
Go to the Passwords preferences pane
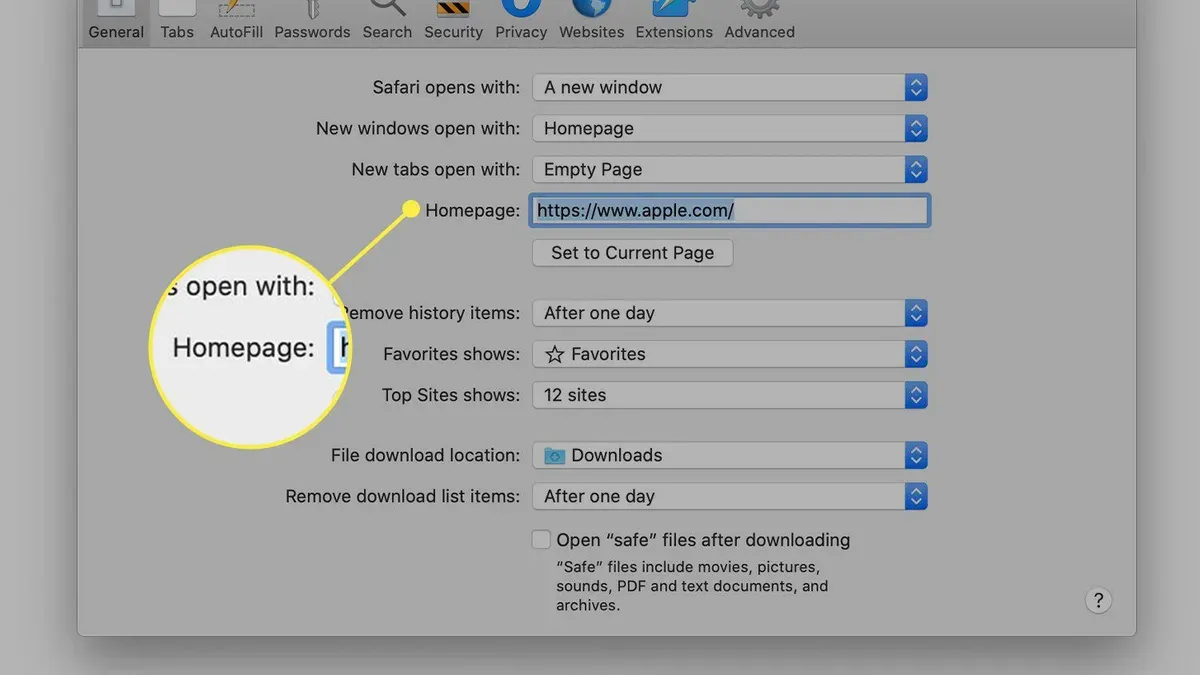pyautogui.click(x=312, y=21)
